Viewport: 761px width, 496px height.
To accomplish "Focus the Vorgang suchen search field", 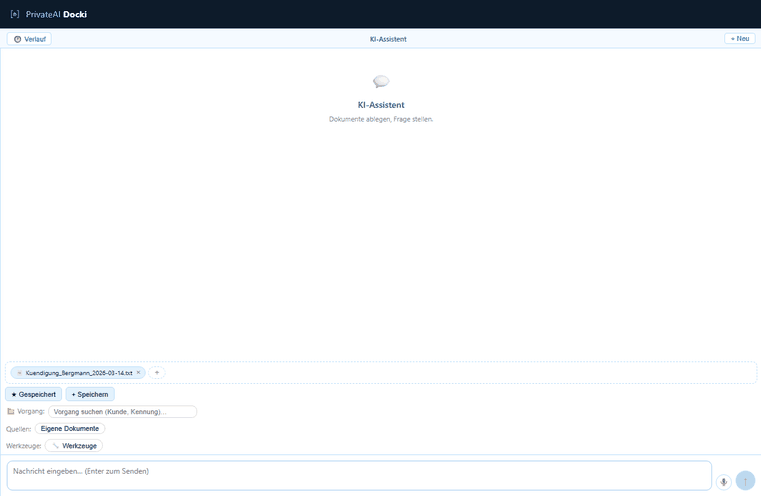I will [122, 412].
